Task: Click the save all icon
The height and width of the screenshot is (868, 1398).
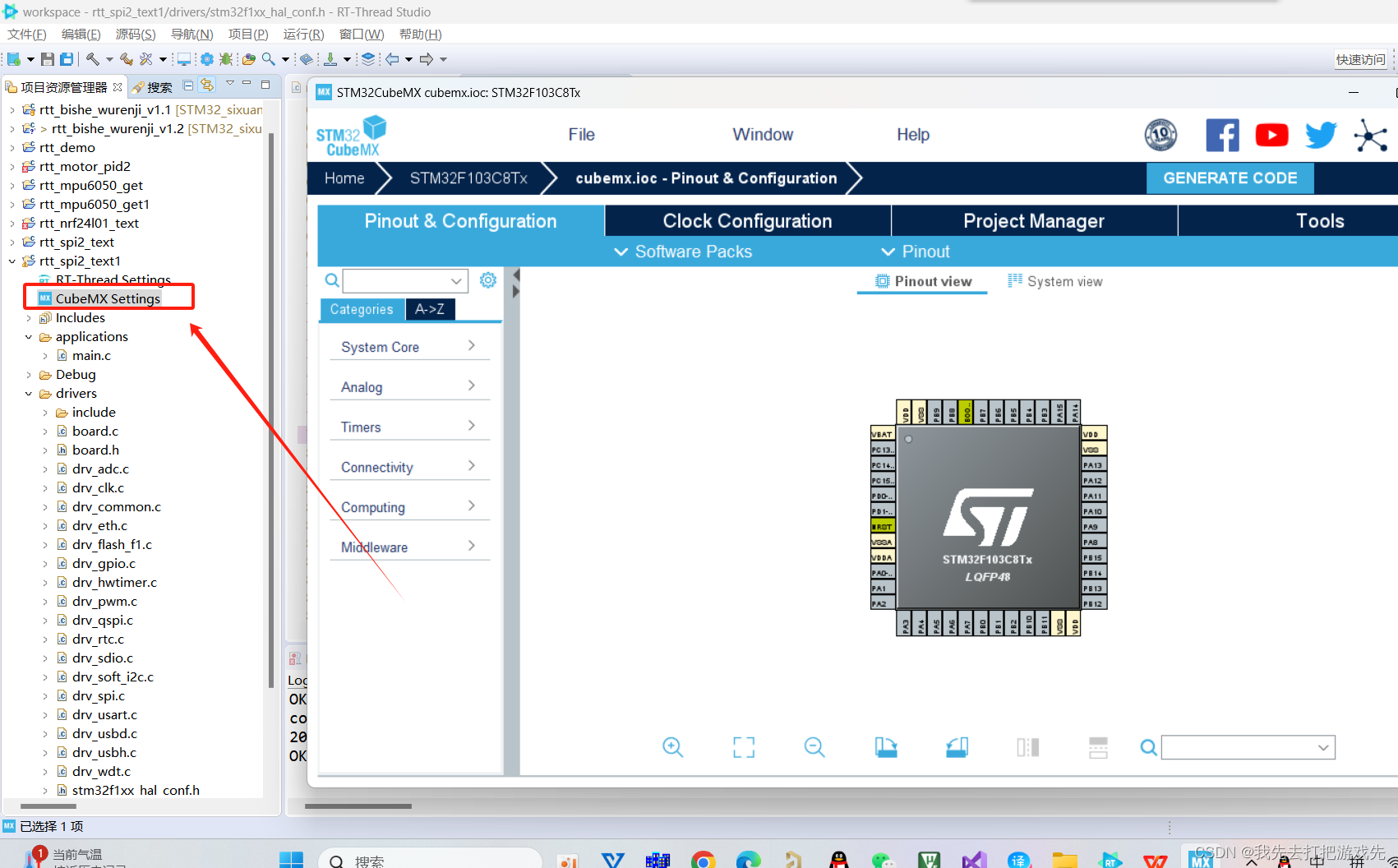Action: [x=67, y=59]
